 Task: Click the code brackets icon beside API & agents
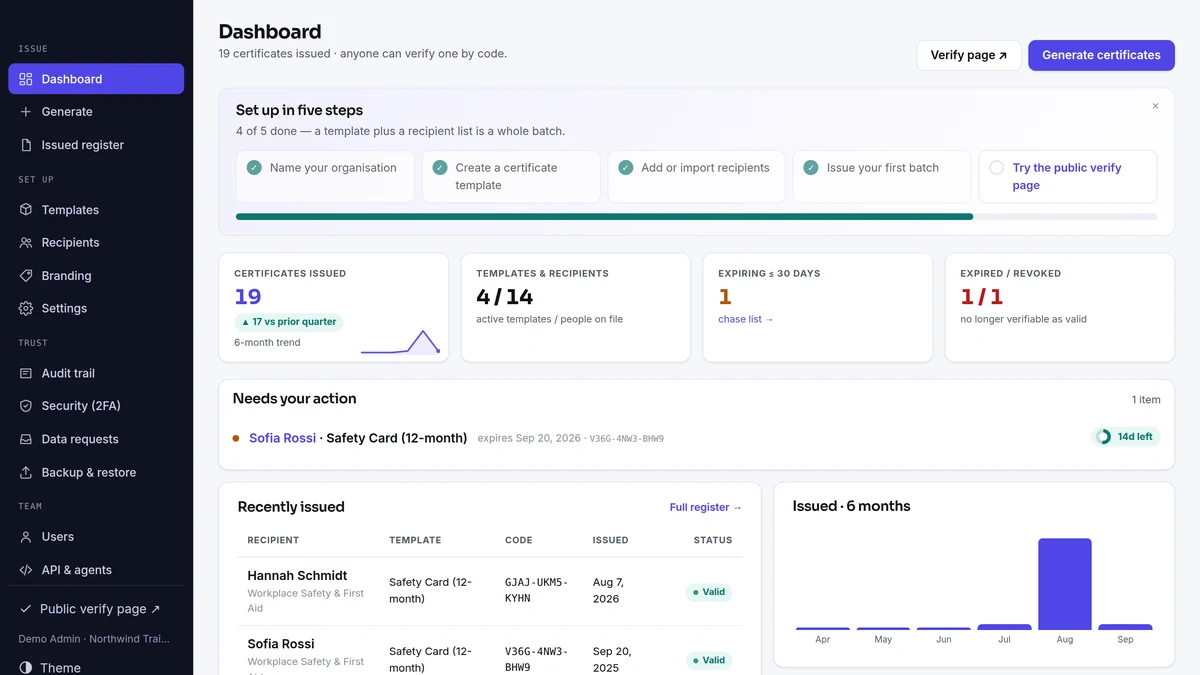pos(26,570)
